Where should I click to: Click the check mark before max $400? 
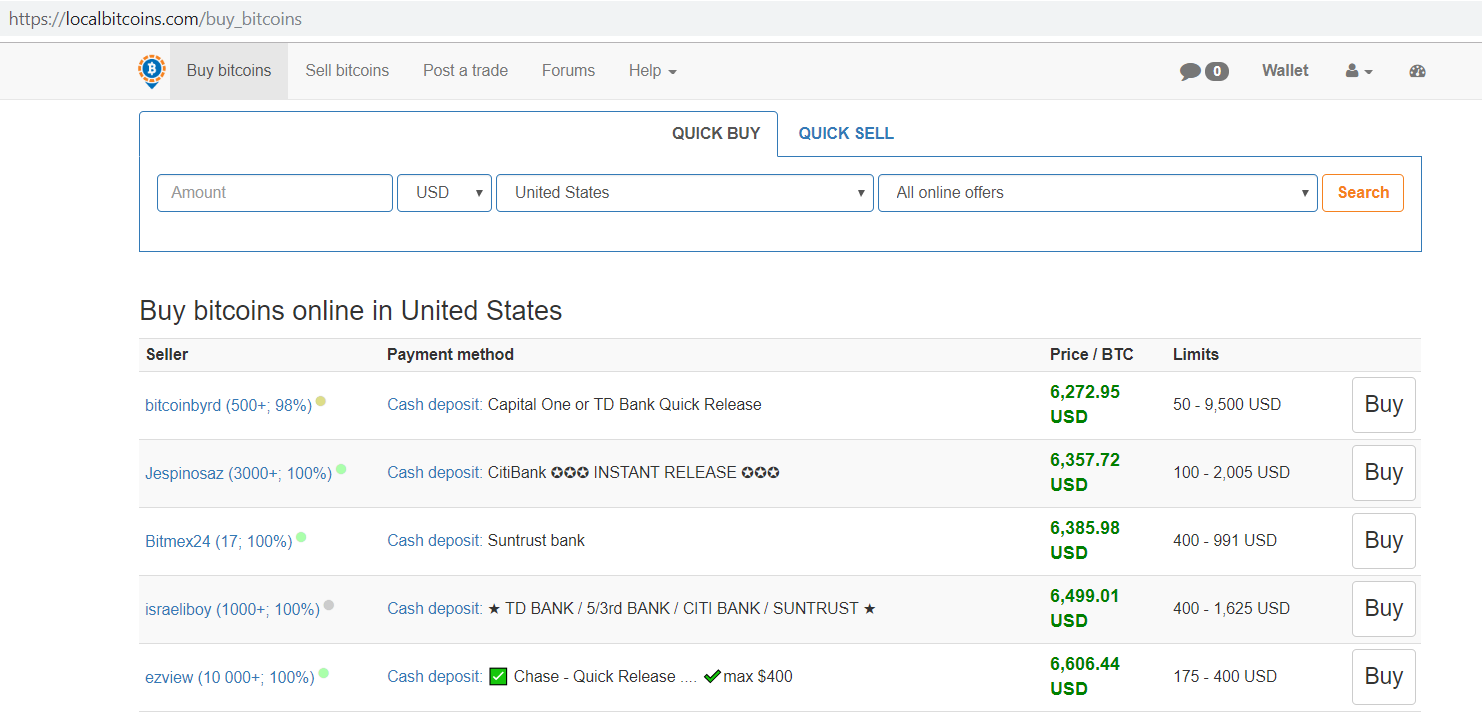tap(712, 676)
